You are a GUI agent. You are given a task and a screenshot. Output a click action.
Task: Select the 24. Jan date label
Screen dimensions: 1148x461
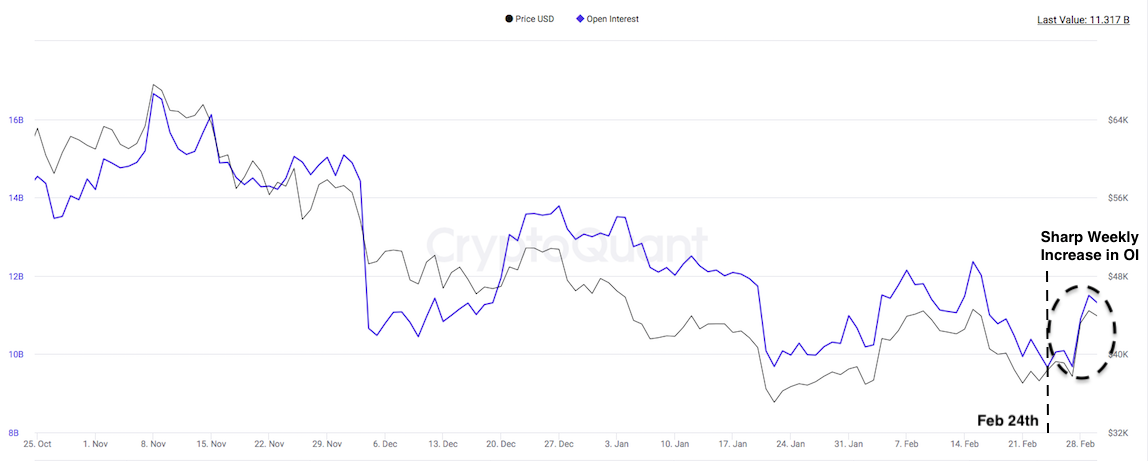[791, 443]
